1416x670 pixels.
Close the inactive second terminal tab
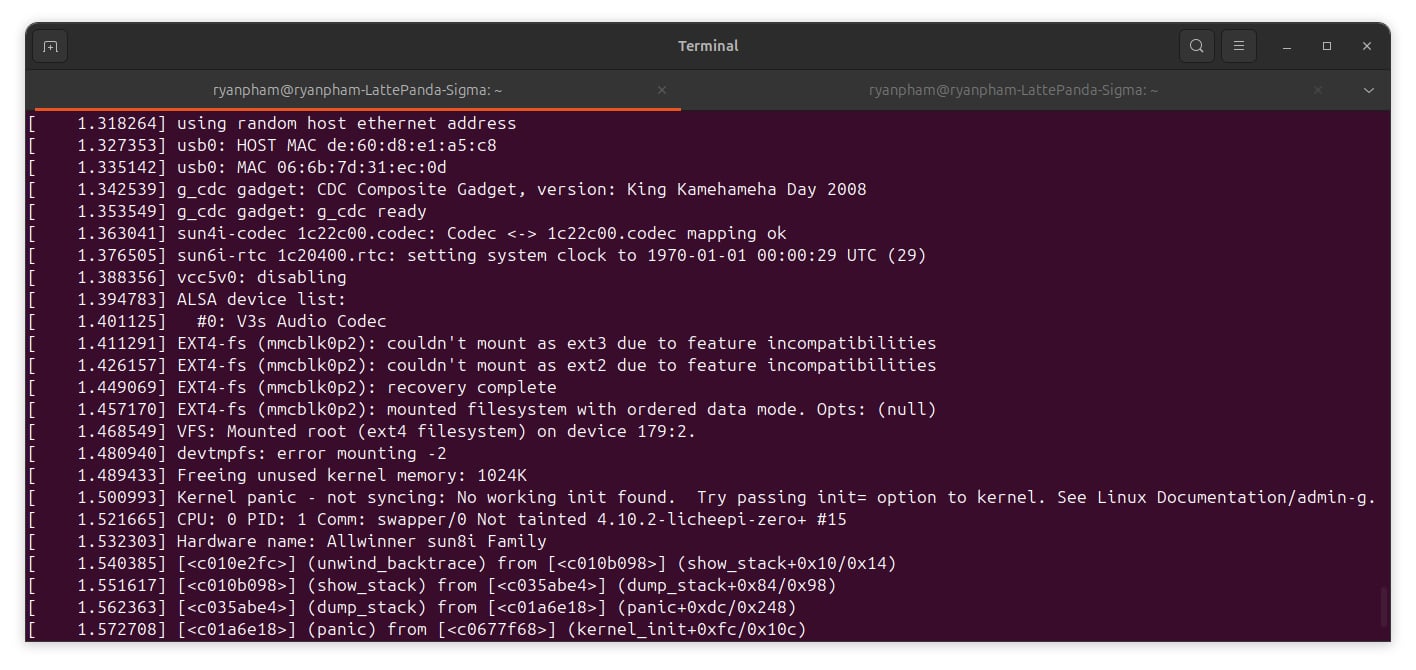click(x=1317, y=90)
